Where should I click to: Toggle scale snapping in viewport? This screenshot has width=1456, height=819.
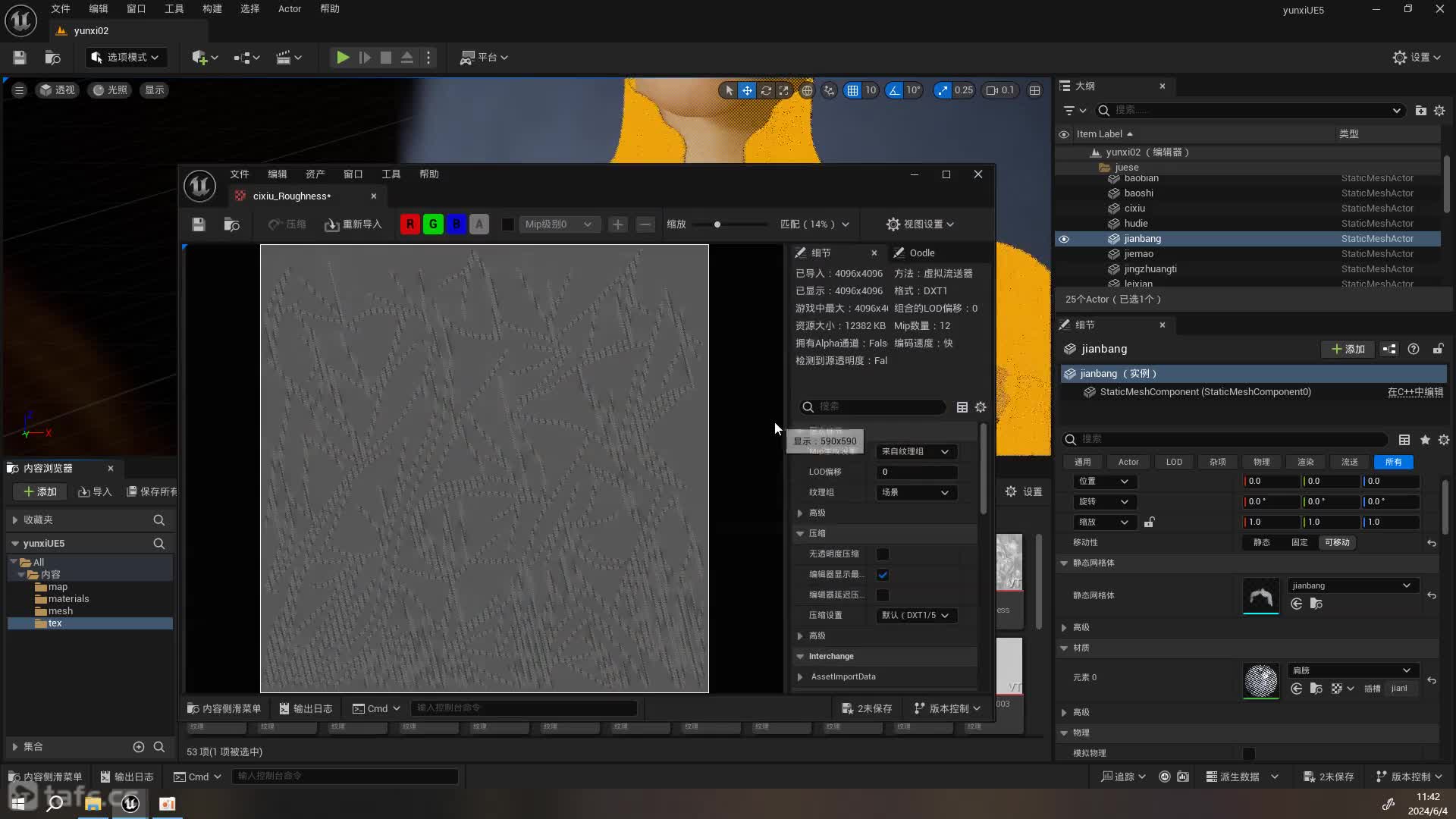tap(943, 90)
